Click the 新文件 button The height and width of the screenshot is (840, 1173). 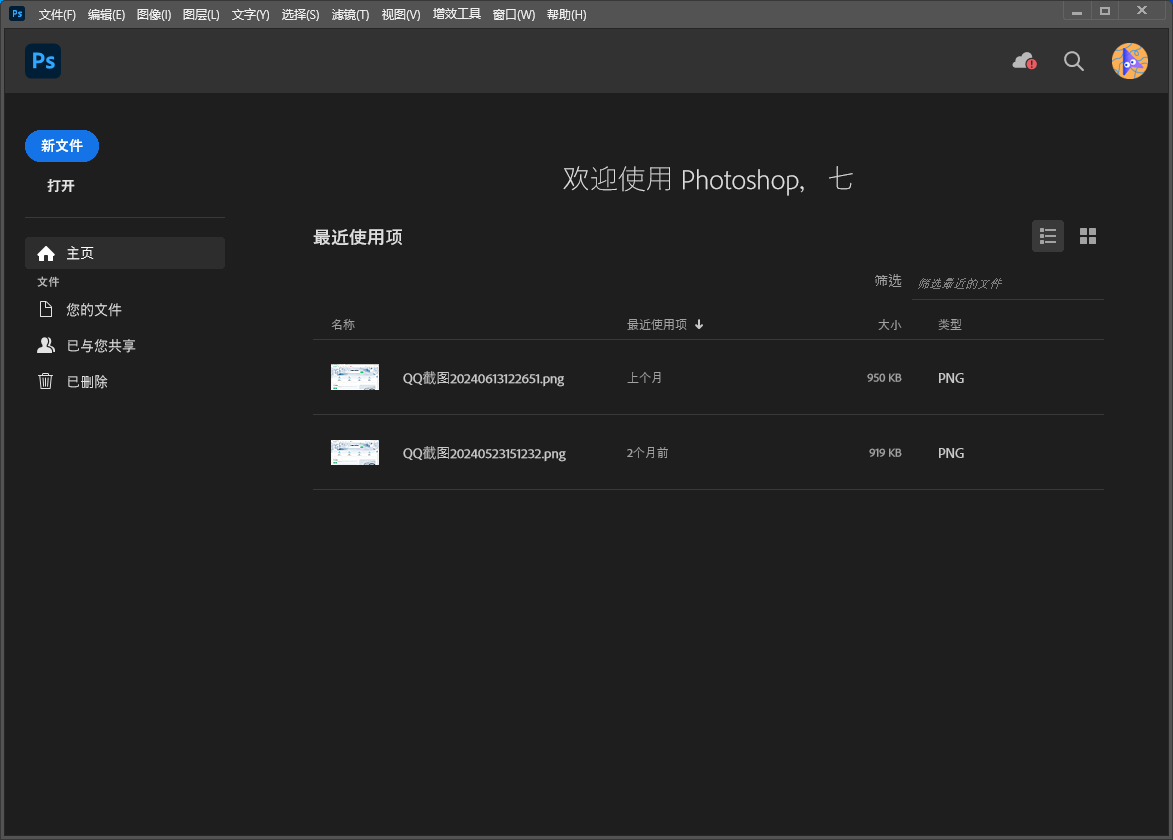pos(61,146)
